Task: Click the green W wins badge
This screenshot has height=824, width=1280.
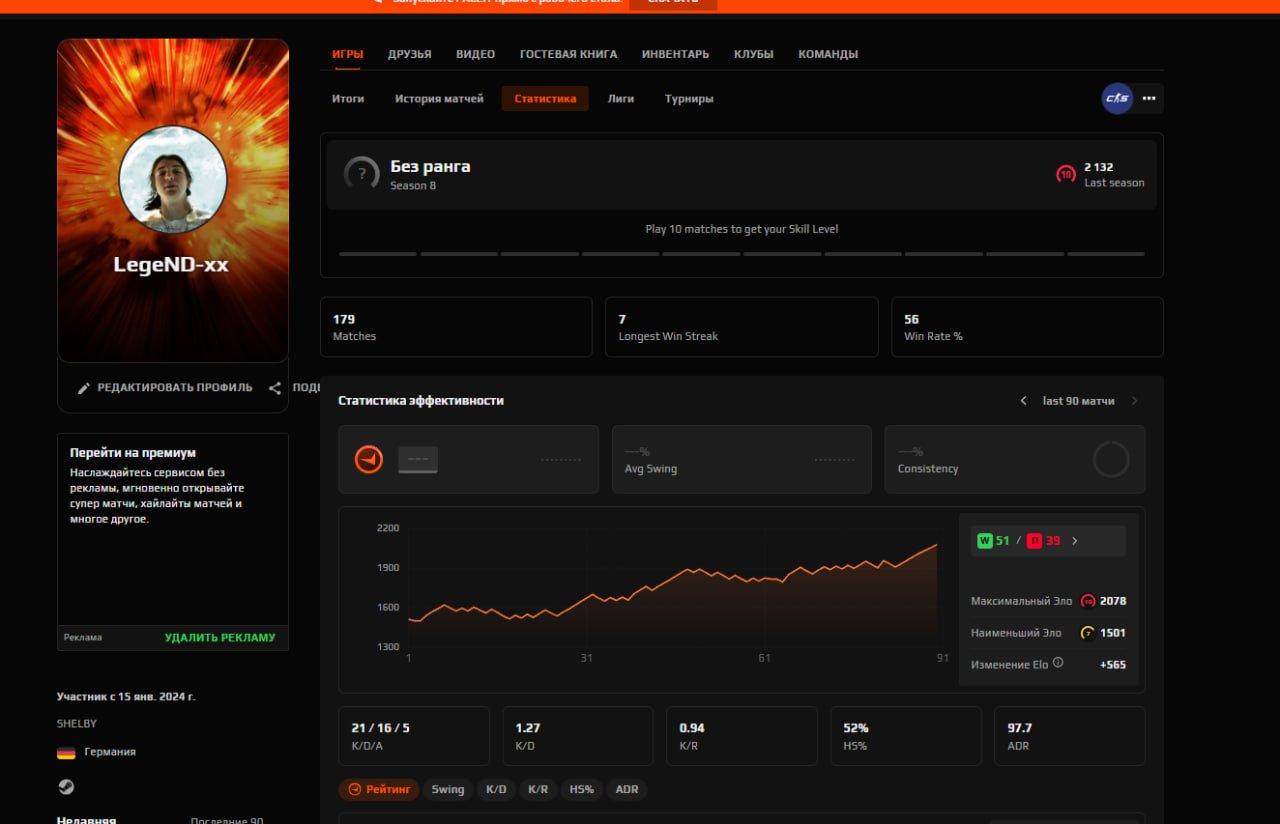Action: click(x=985, y=541)
